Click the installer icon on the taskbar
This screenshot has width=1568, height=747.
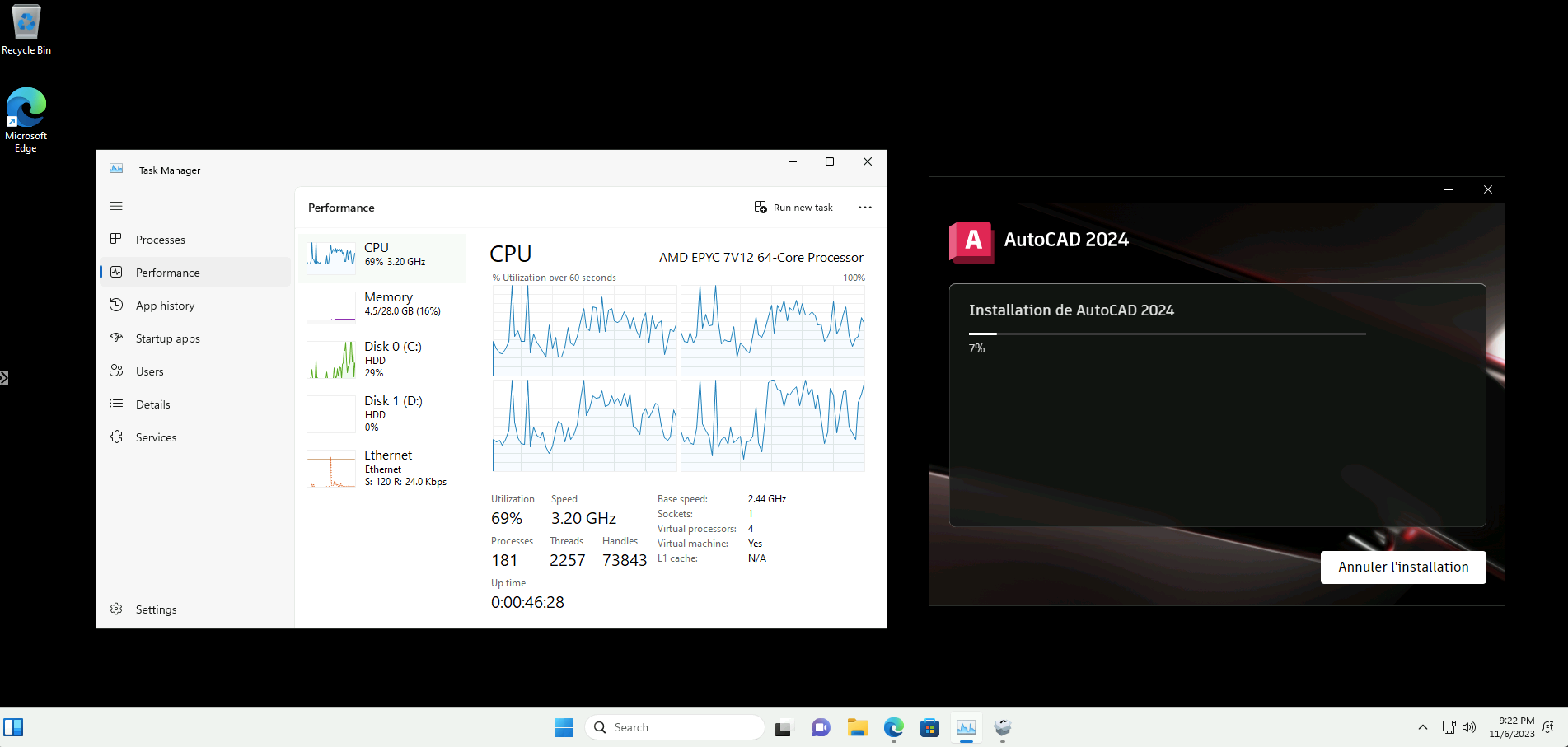(x=1003, y=727)
